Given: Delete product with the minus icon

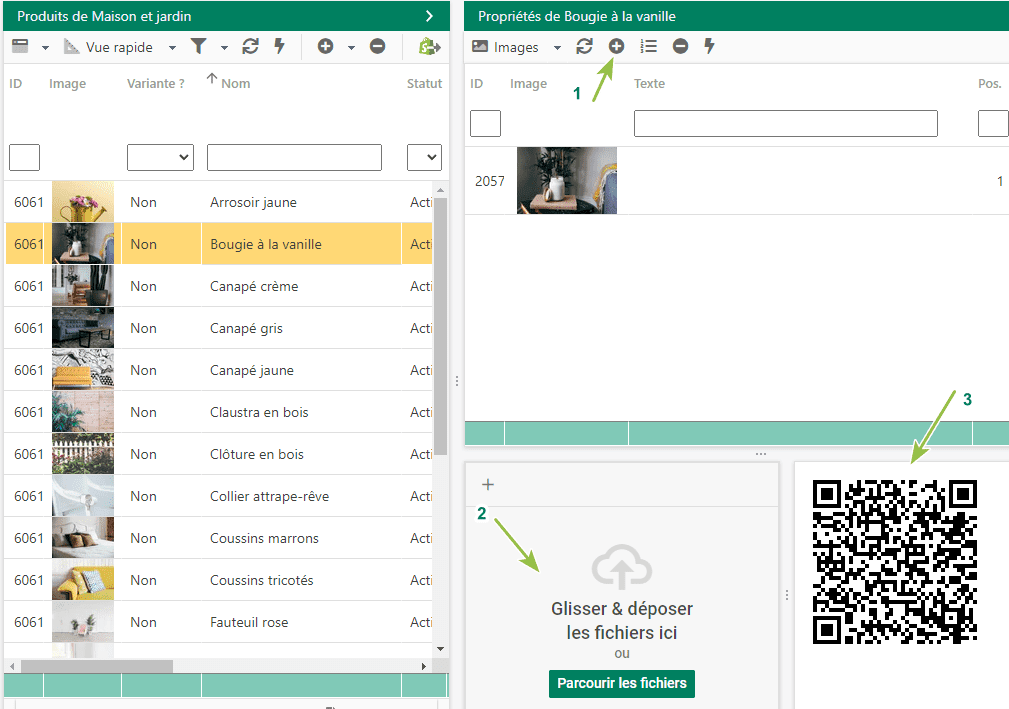Looking at the screenshot, I should 378,46.
